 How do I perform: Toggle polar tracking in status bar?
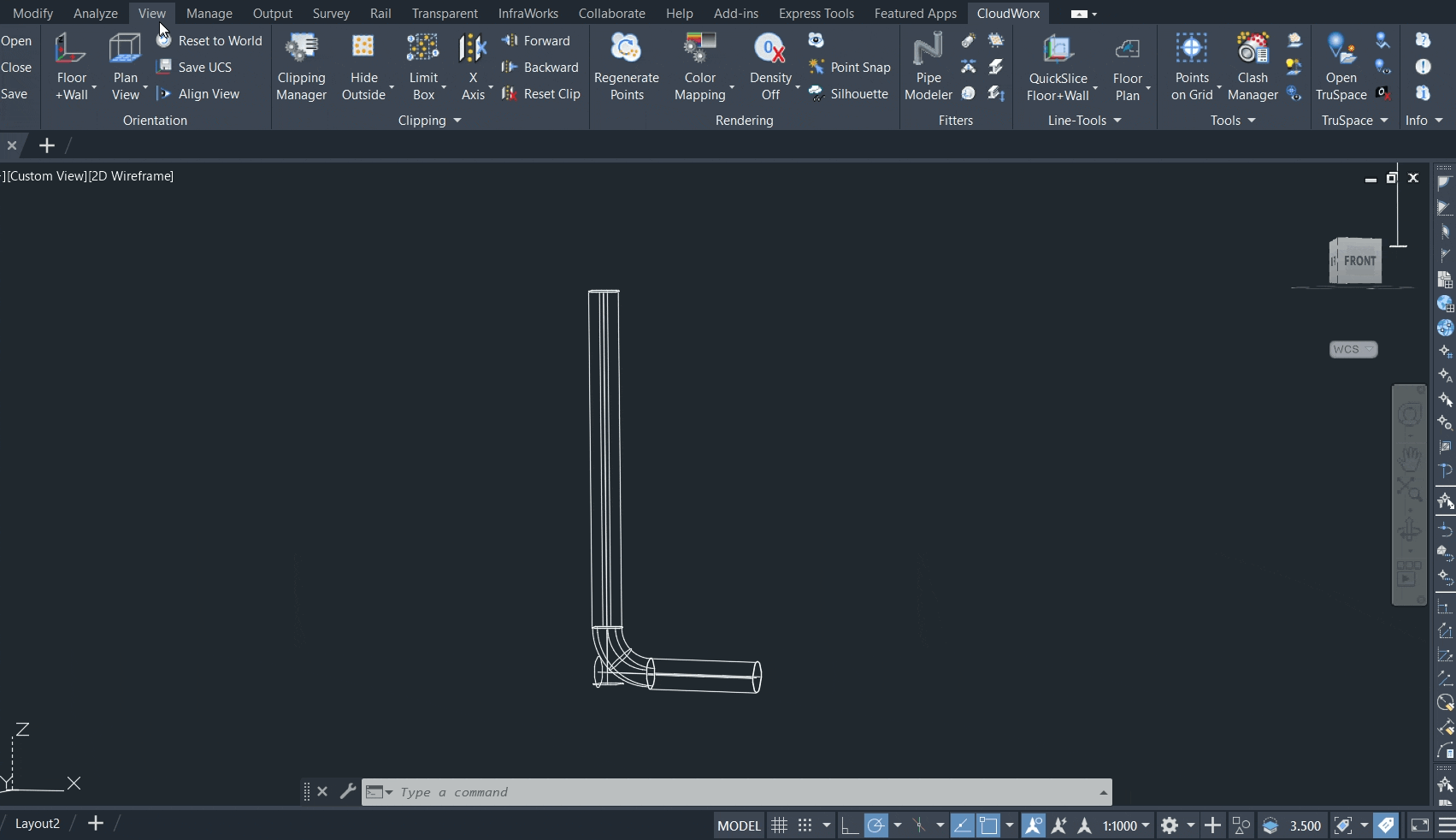click(x=875, y=825)
